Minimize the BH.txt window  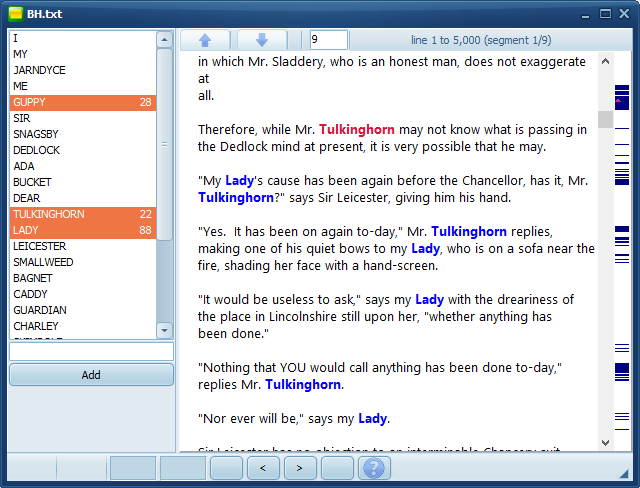coord(585,15)
